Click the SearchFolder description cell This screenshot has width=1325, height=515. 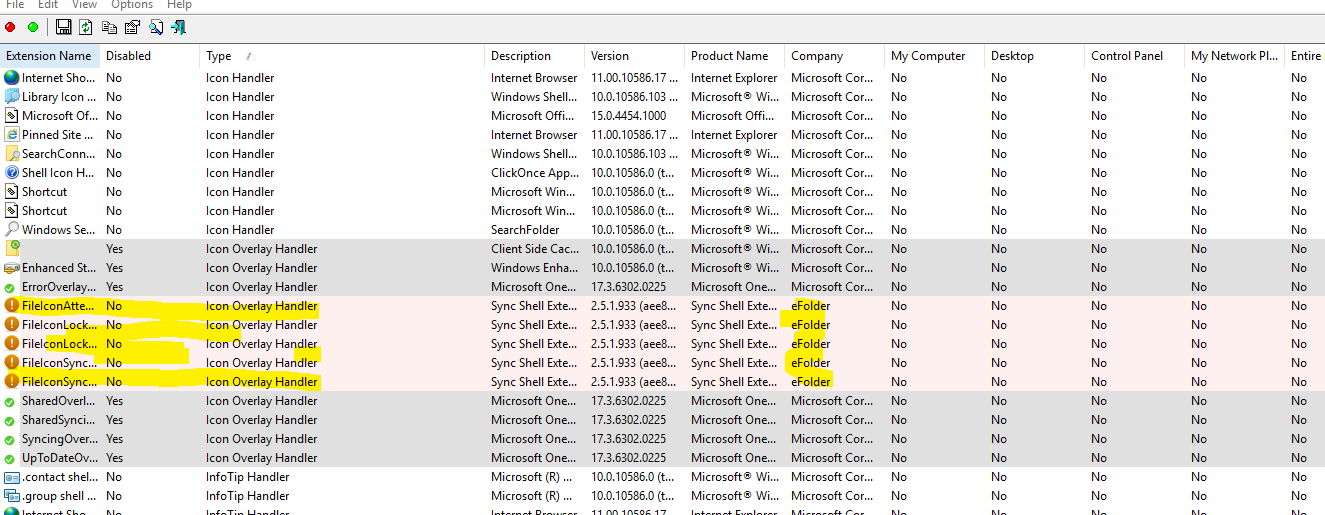click(523, 230)
